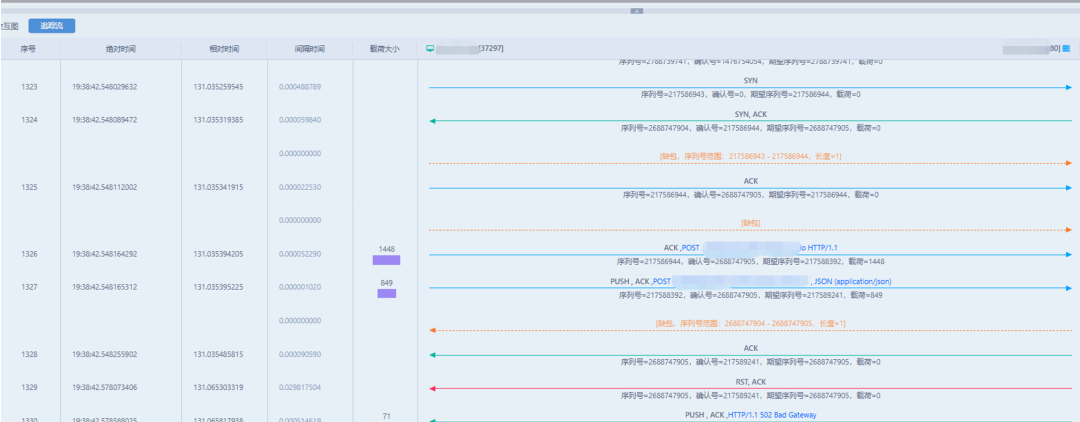Click absolute time 19:38:42.548029632
The height and width of the screenshot is (422, 1080).
pyautogui.click(x=105, y=87)
